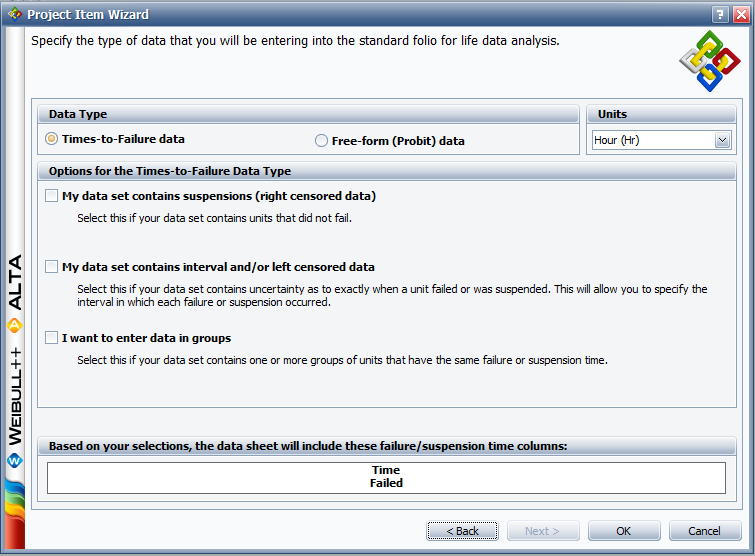This screenshot has height=556, width=755.
Task: Cancel the wizard
Action: 704,530
